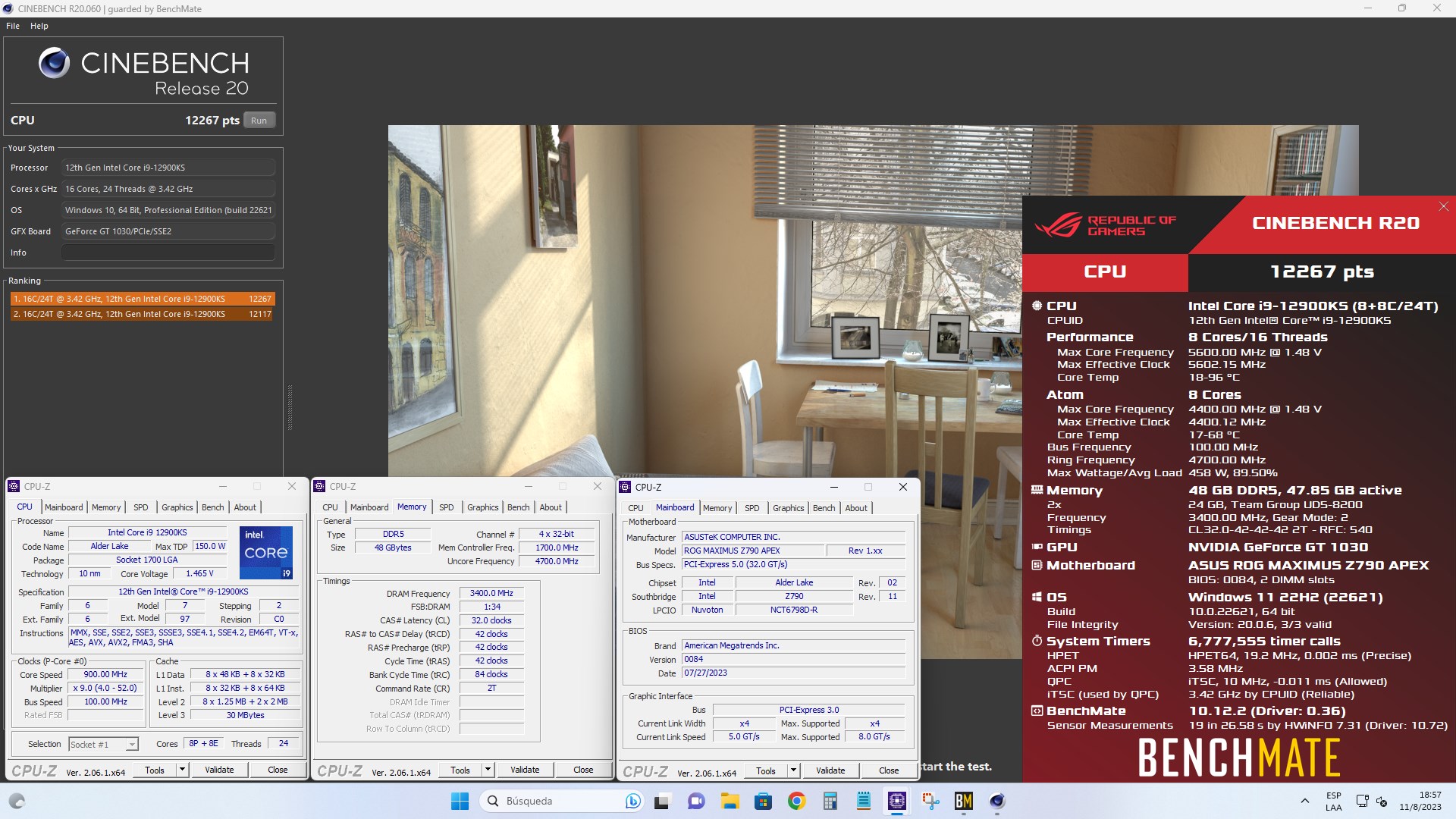Click the Bing icon in the search box

point(632,801)
